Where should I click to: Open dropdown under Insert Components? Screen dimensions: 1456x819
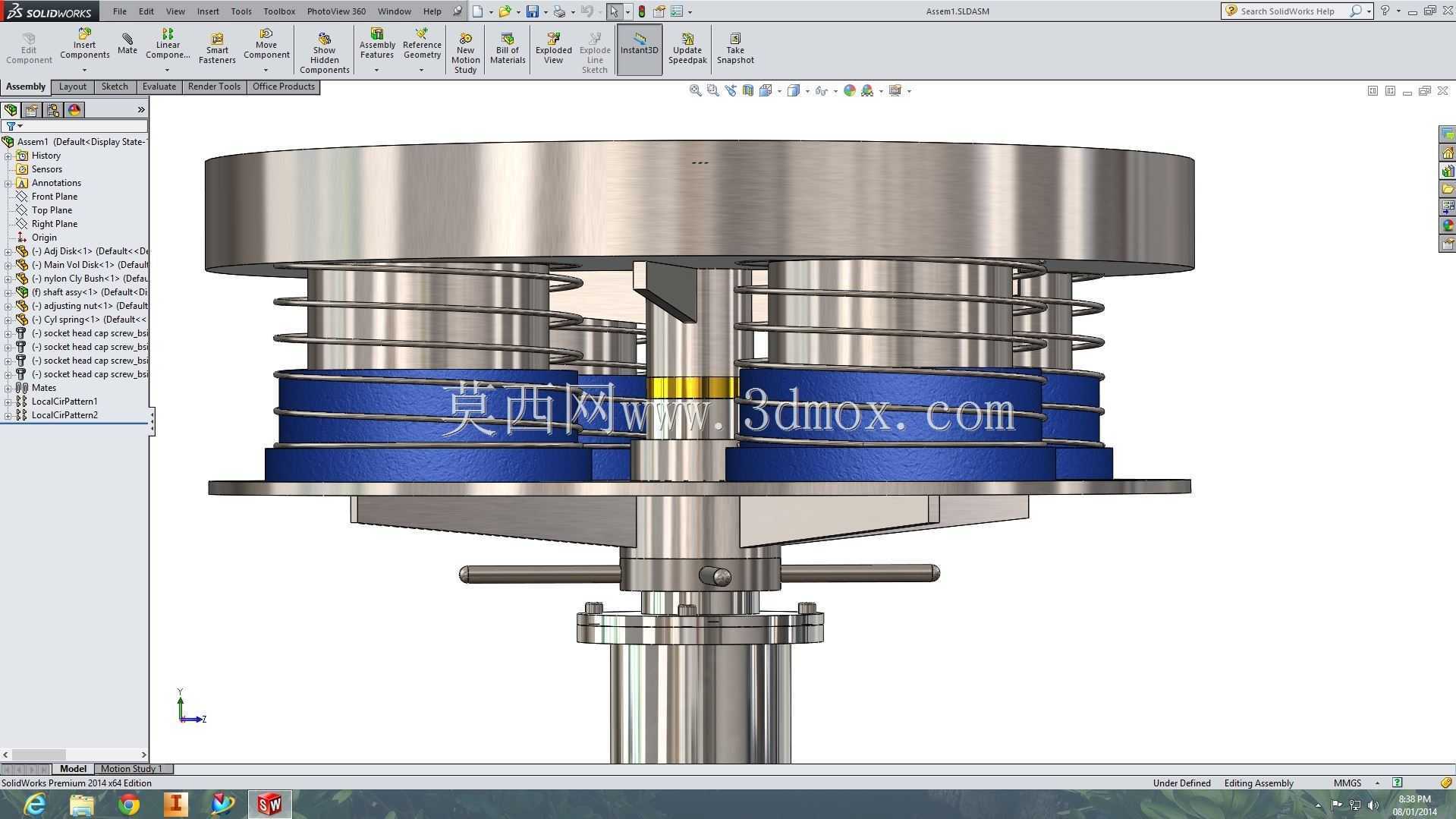84,70
